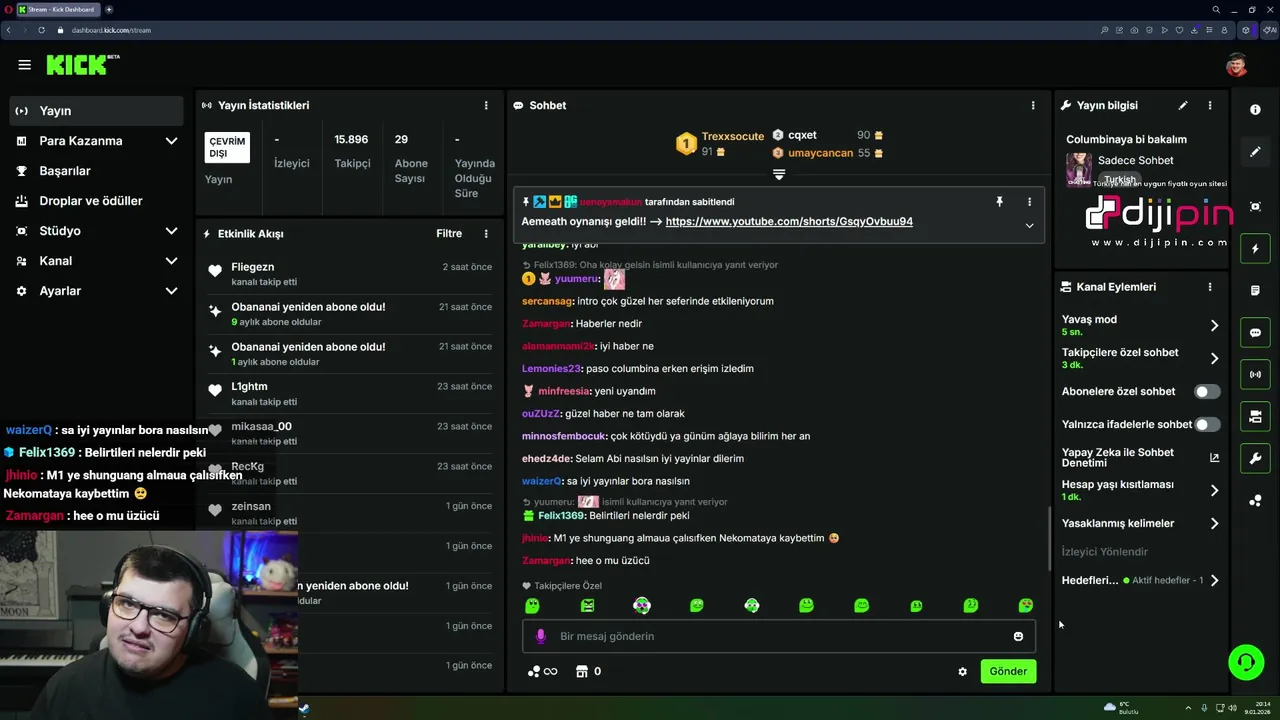Image resolution: width=1280 pixels, height=720 pixels.
Task: Collapse the chat leaderboard handle
Action: pyautogui.click(x=779, y=175)
